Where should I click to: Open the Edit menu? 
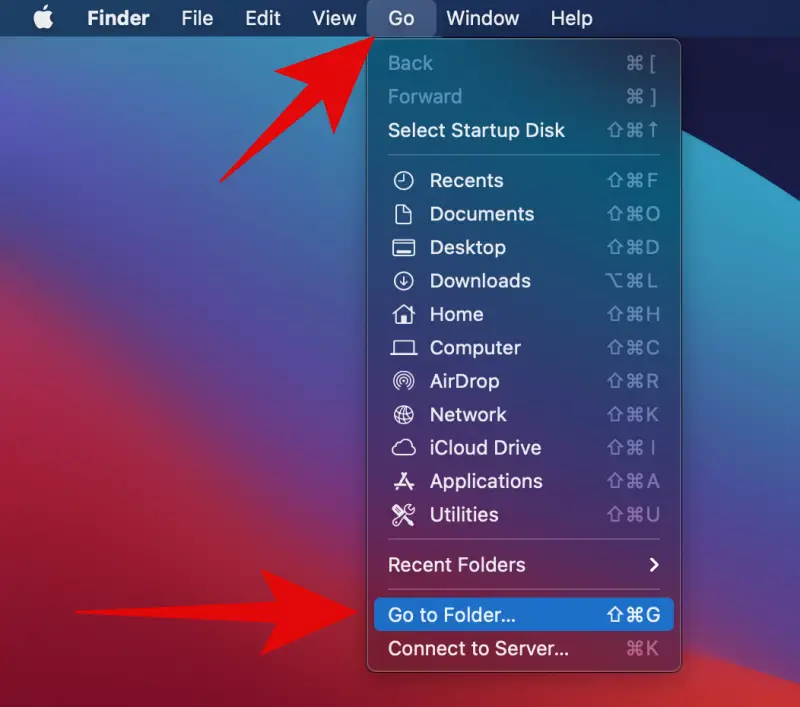262,18
